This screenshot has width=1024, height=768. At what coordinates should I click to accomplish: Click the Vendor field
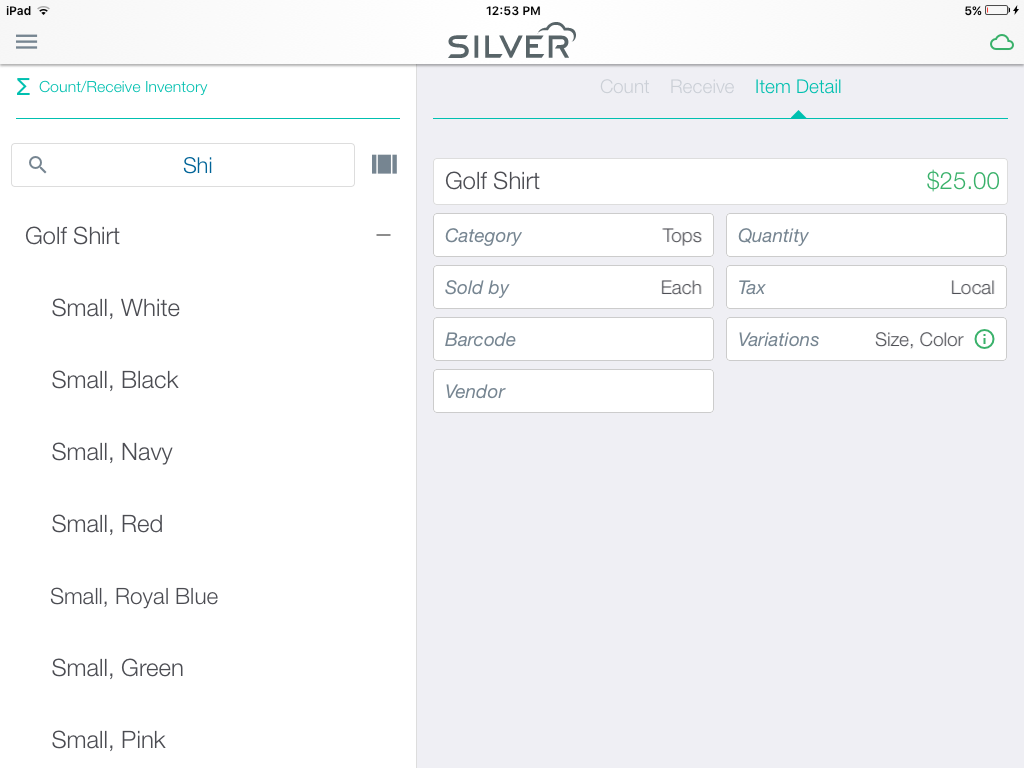tap(573, 391)
